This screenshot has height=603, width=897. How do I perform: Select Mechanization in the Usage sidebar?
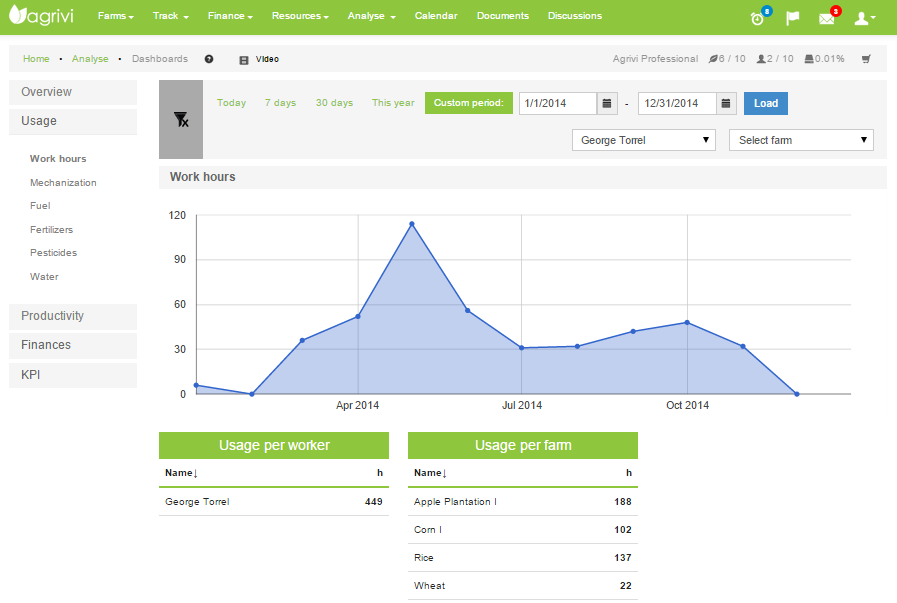click(x=63, y=183)
